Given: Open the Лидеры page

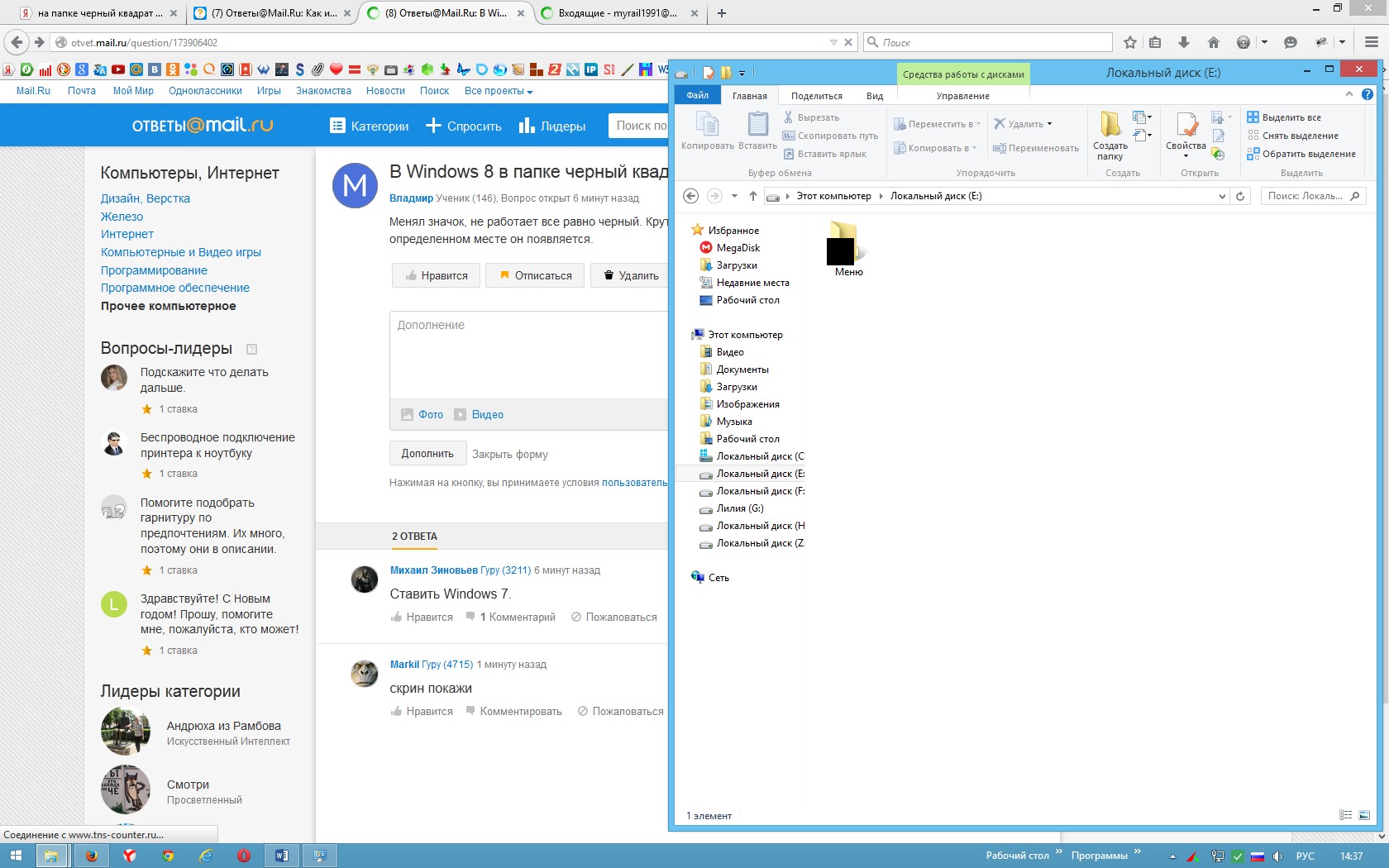Looking at the screenshot, I should (552, 126).
